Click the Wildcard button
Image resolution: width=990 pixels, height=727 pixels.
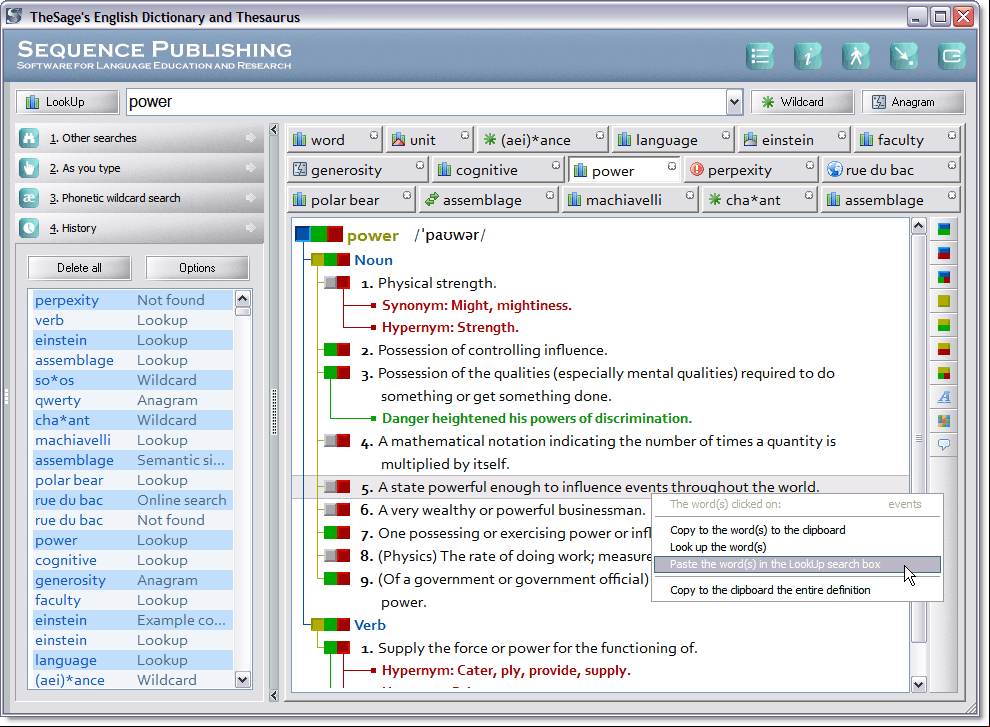point(802,102)
